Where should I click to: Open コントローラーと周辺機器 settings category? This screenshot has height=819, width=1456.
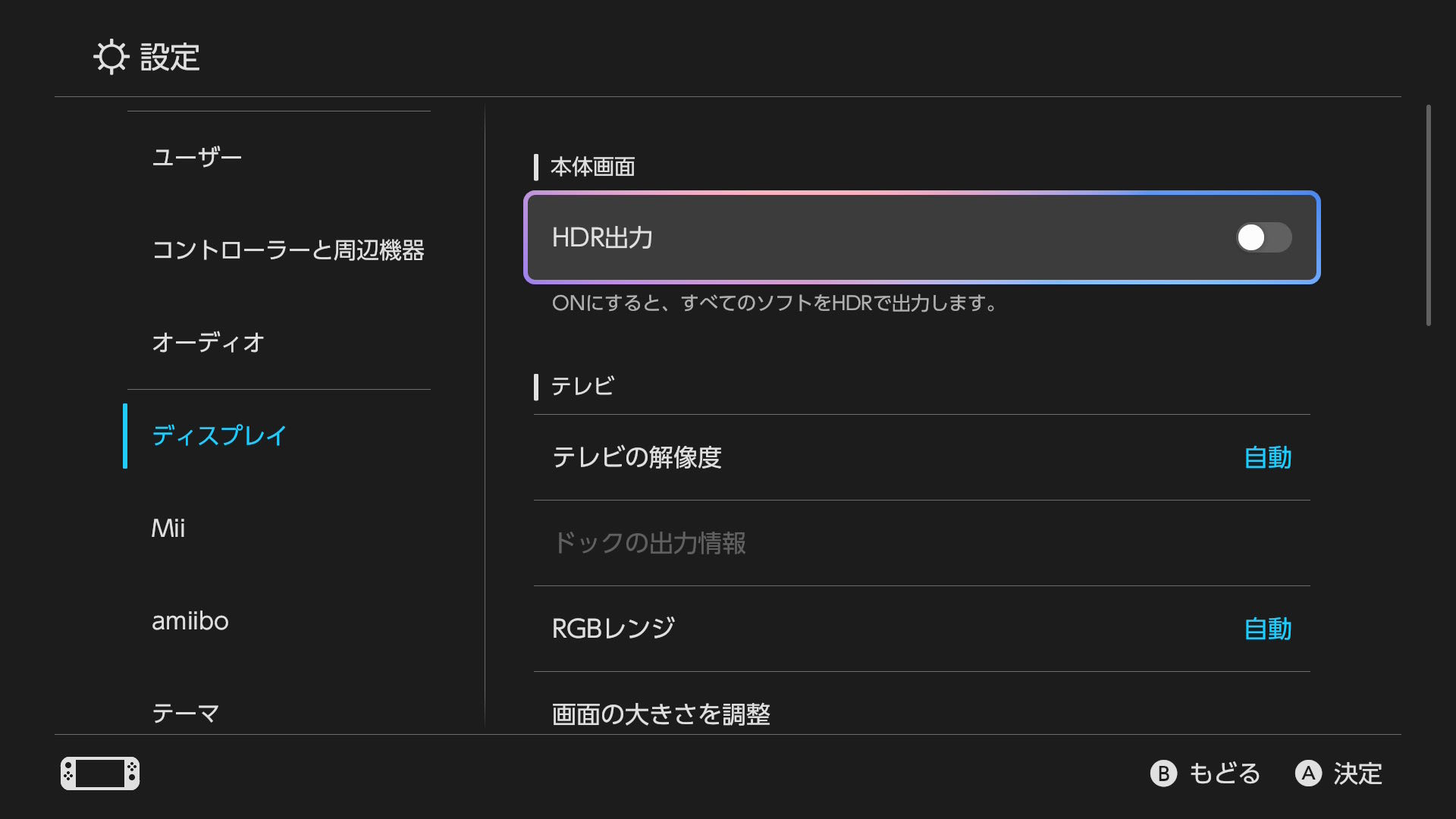288,249
